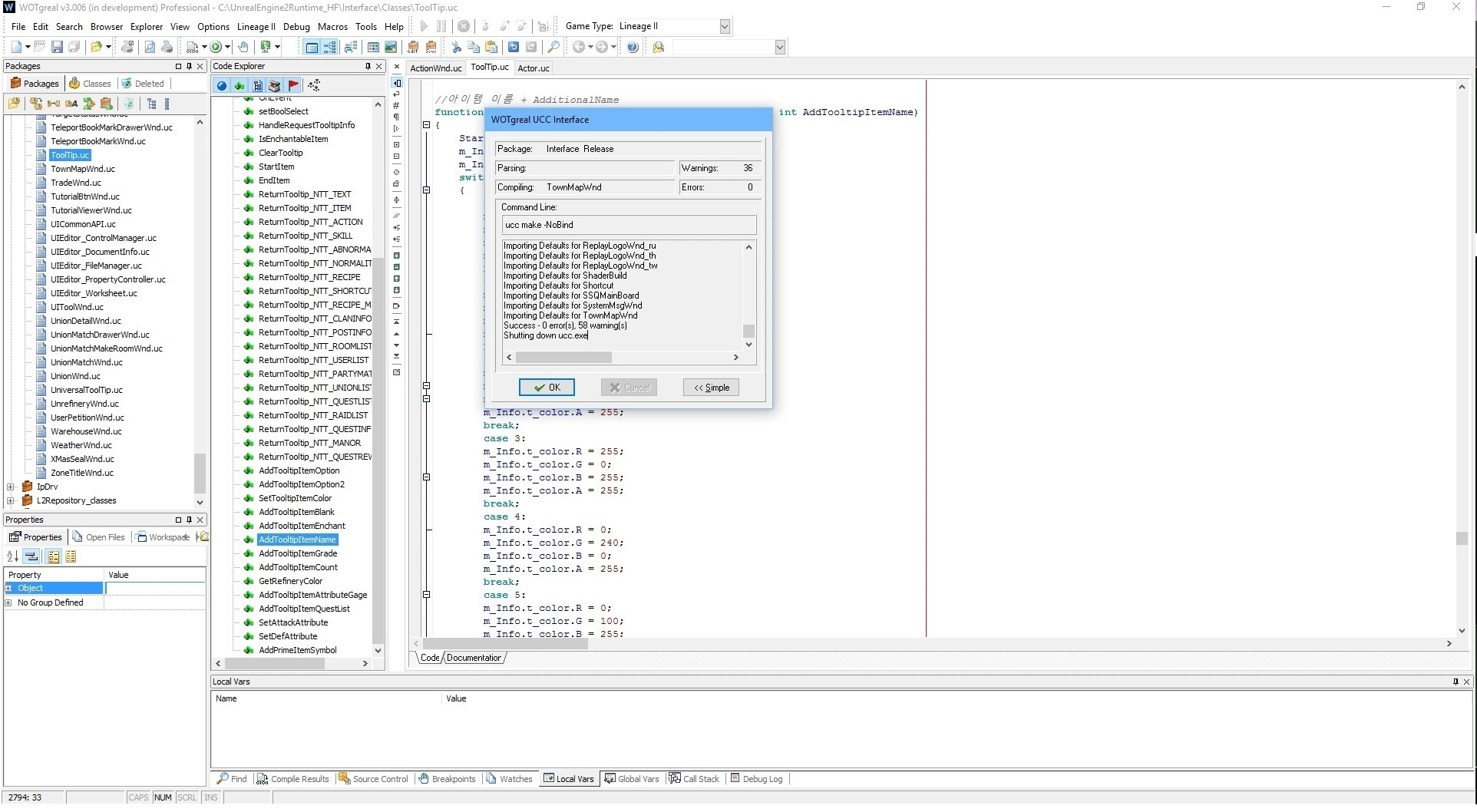Viewport: 1477px width, 812px height.
Task: Collapse the function code fold marker
Action: 426,125
